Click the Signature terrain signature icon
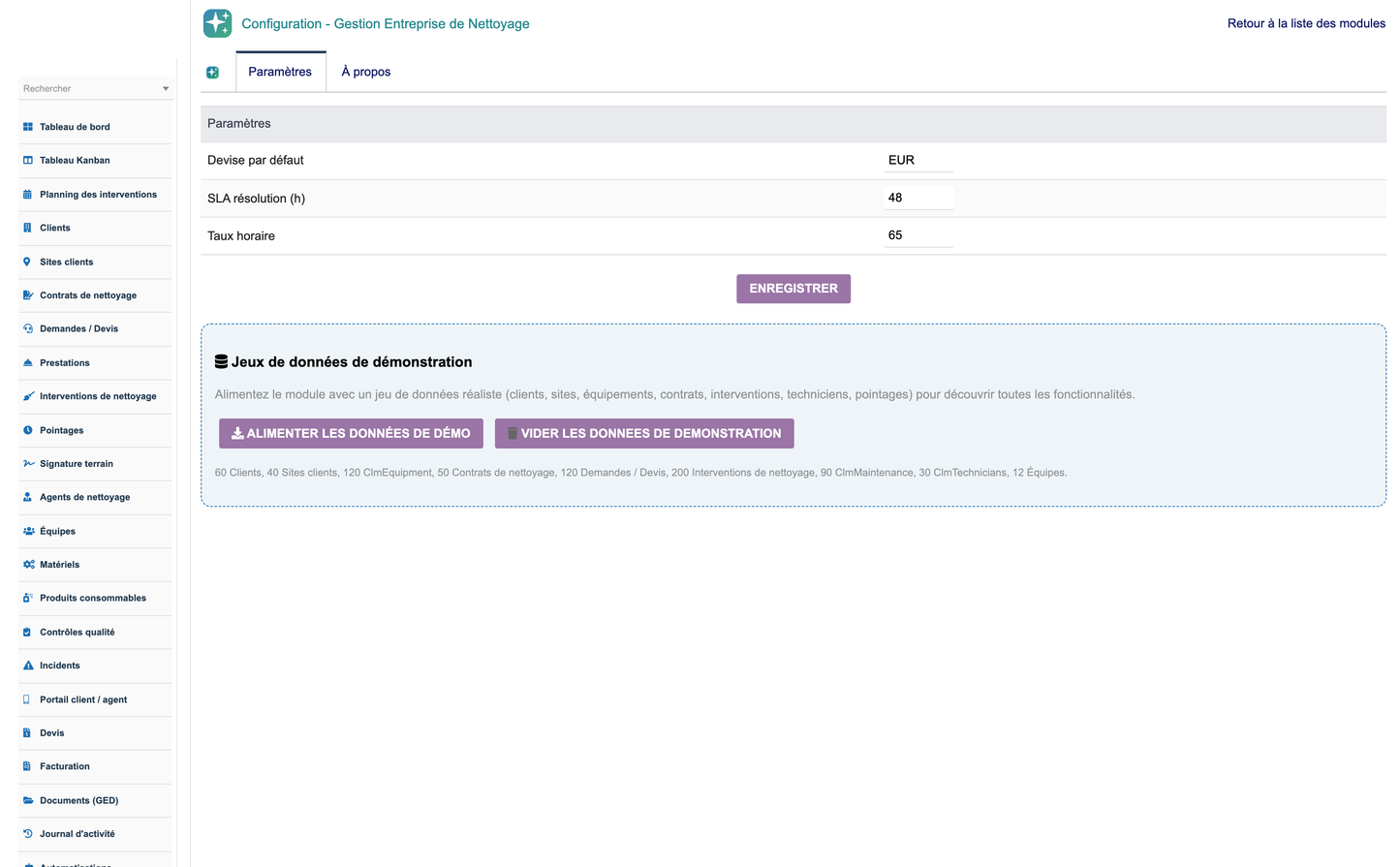Screen dimensions: 1400x867 tap(28, 464)
